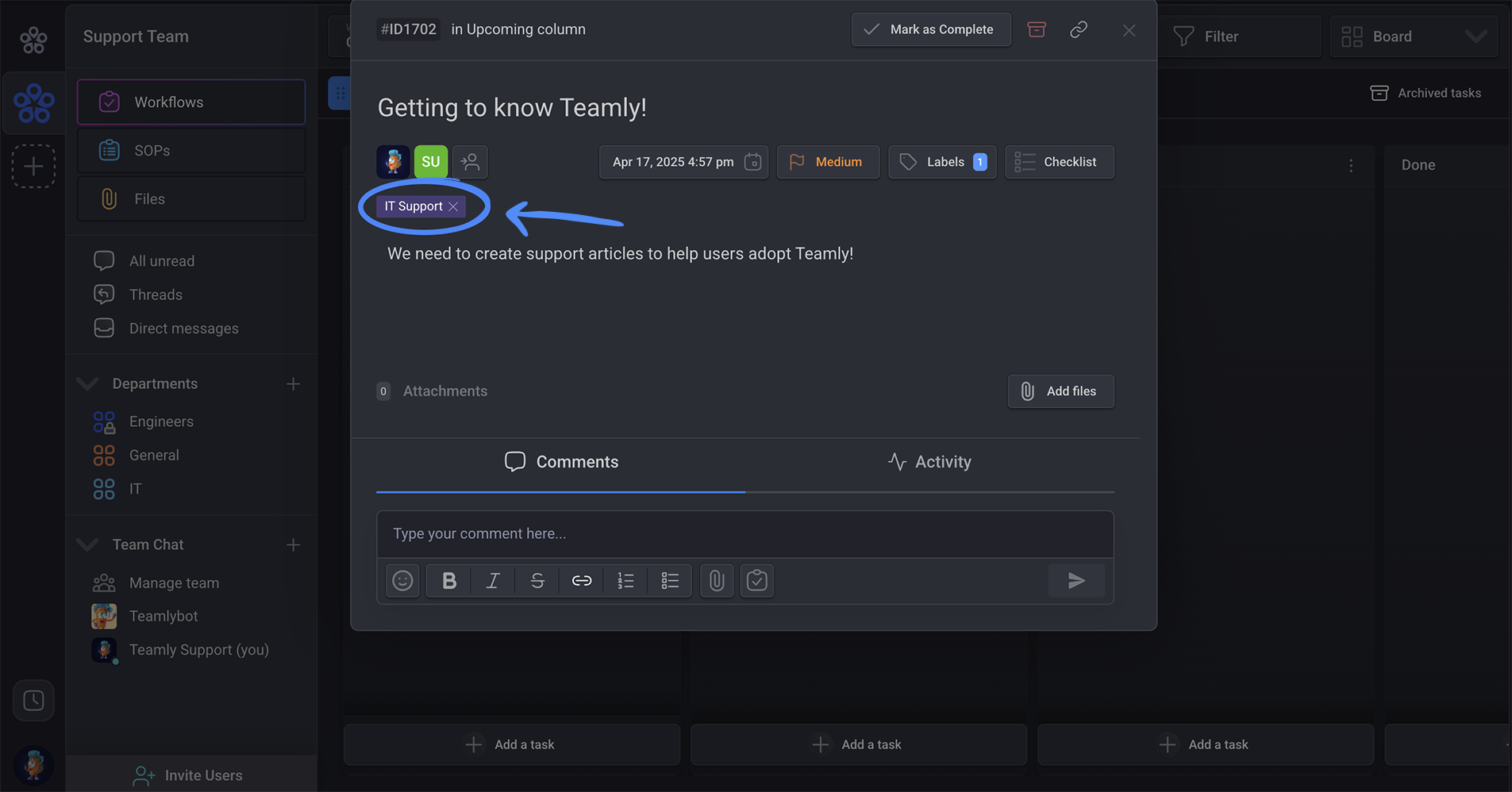Screen dimensions: 1512x792
Task: Click the green SU assignee avatar
Action: click(x=431, y=162)
